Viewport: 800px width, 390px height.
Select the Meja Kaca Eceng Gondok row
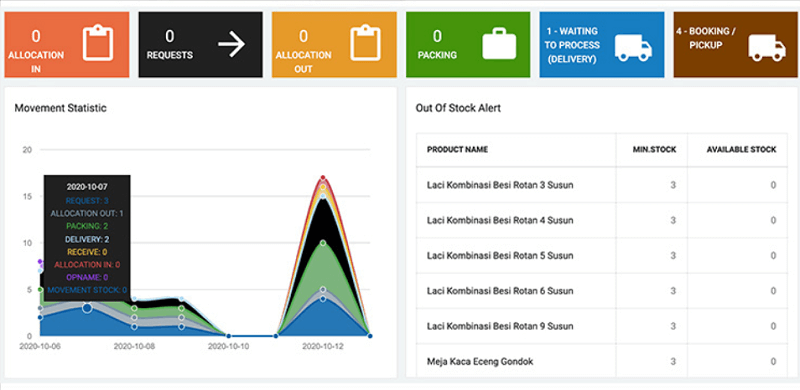602,361
